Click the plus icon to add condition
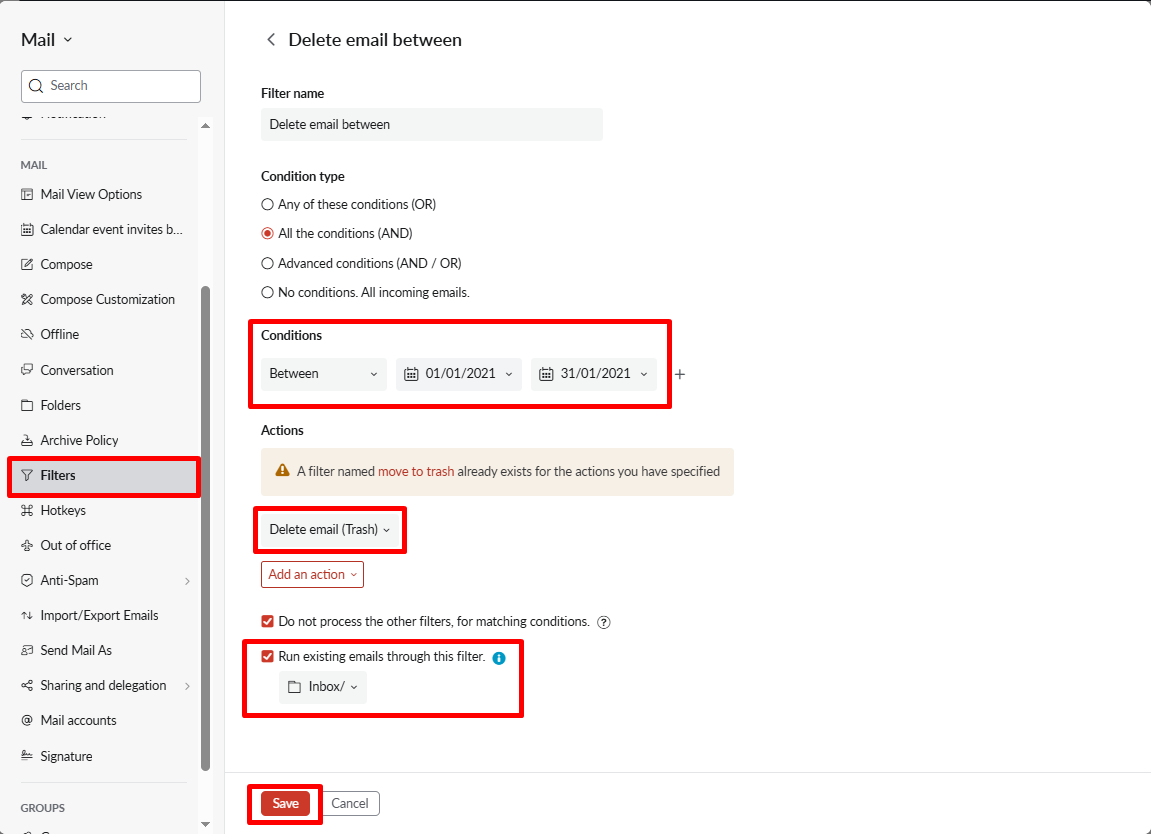The image size is (1151, 834). coord(680,374)
